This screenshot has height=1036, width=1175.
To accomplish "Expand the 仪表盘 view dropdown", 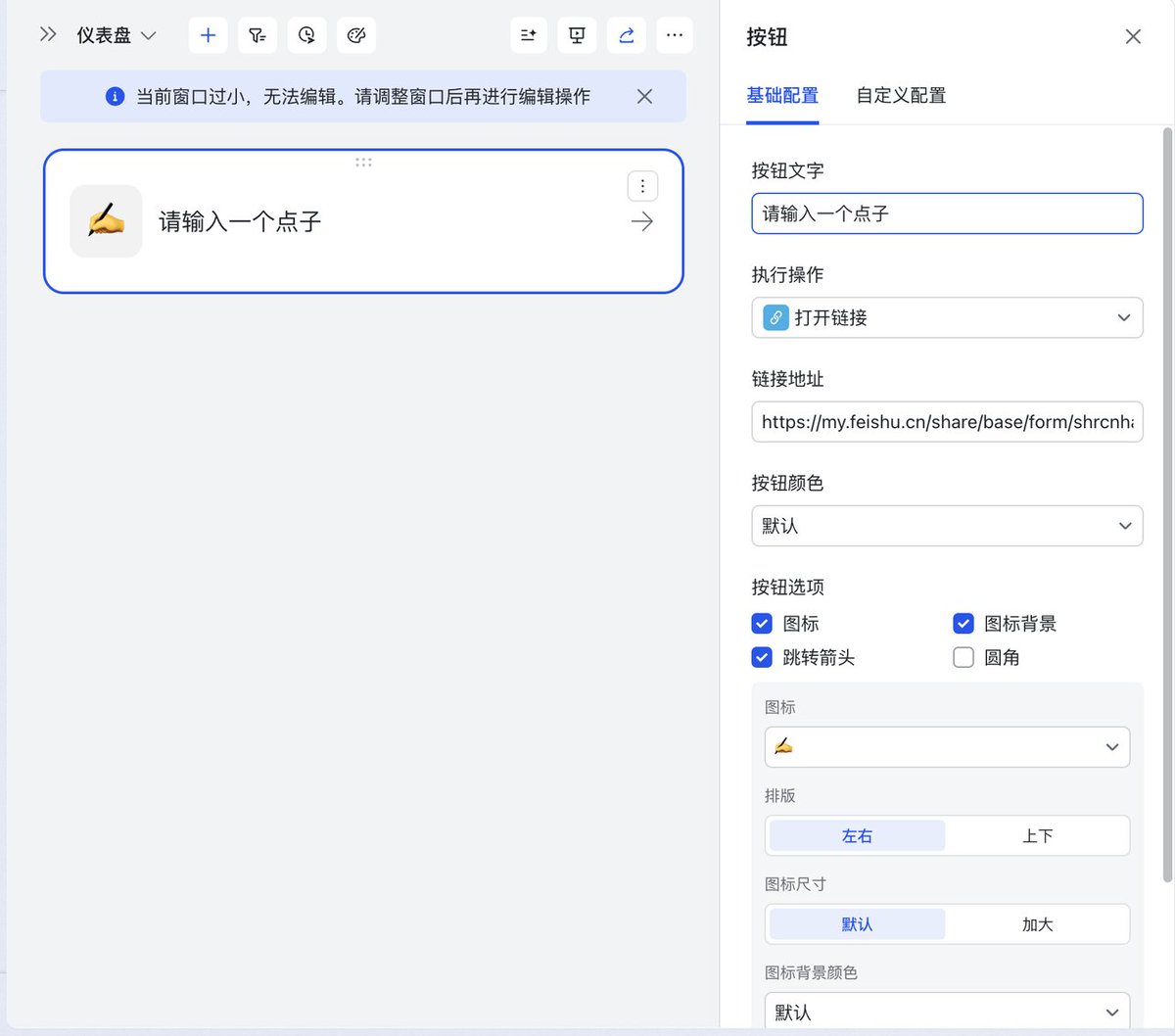I will coord(117,35).
